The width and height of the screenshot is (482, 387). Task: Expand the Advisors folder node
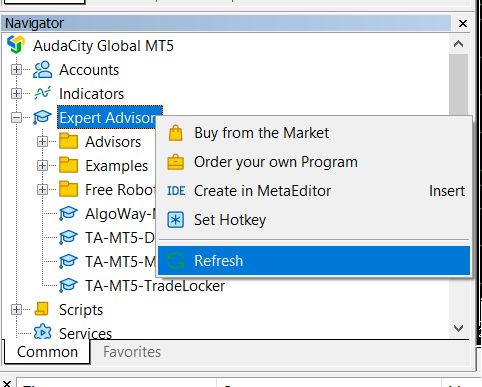coord(42,142)
